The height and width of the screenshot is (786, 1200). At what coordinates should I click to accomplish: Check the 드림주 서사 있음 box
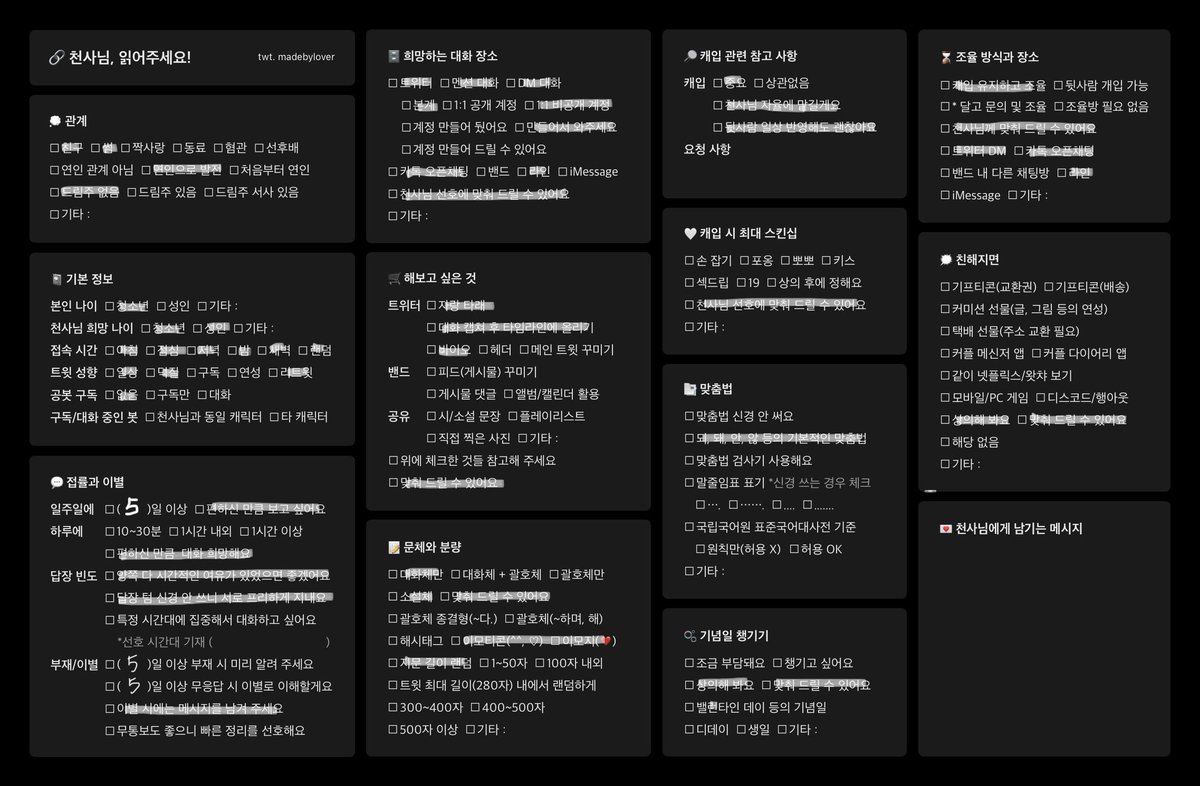click(208, 192)
